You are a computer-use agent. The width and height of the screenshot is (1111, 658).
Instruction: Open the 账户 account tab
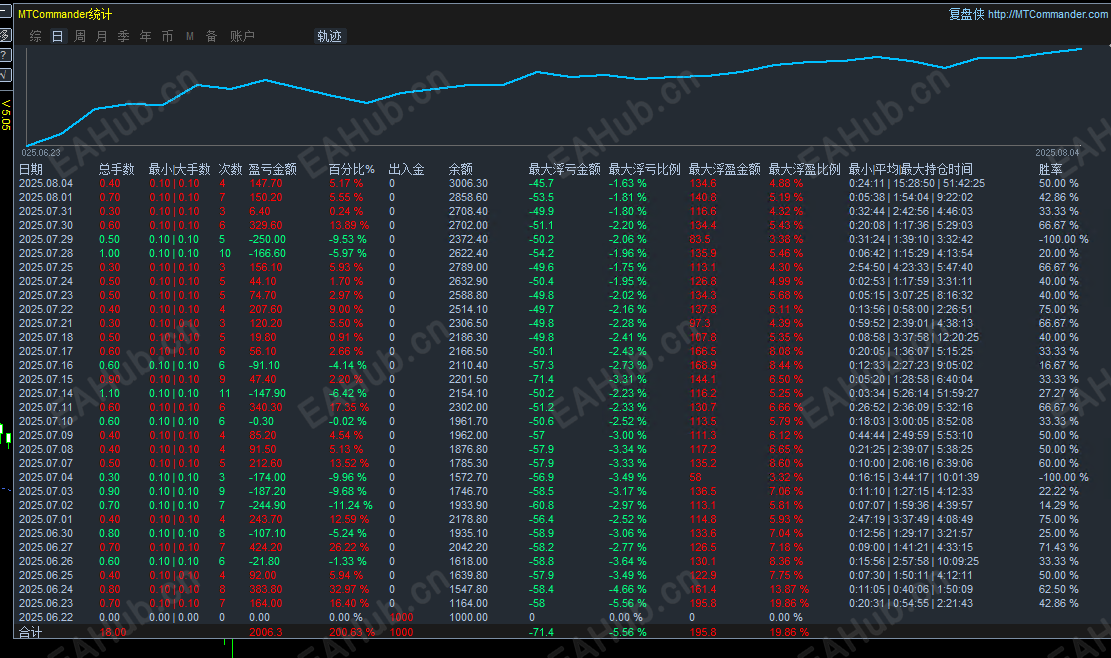point(242,36)
